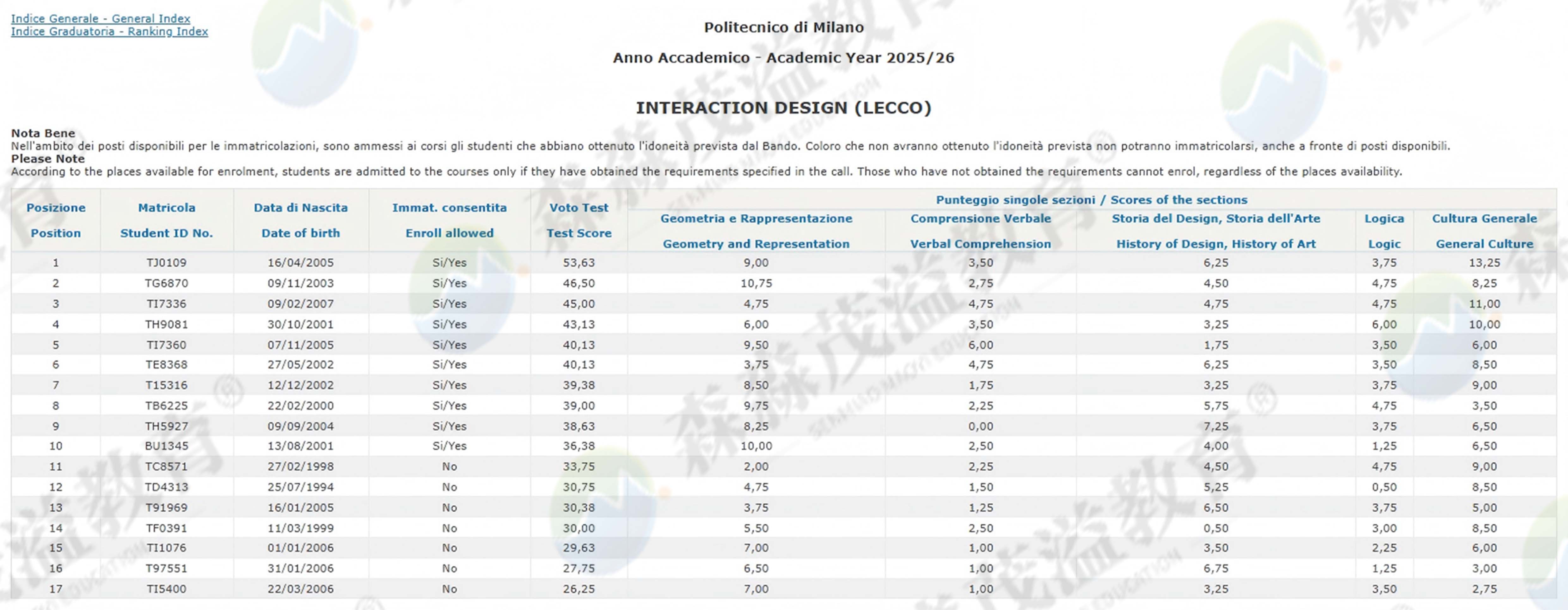Click the Voto Test / Test Score header
Image resolution: width=1568 pixels, height=610 pixels.
click(x=579, y=220)
